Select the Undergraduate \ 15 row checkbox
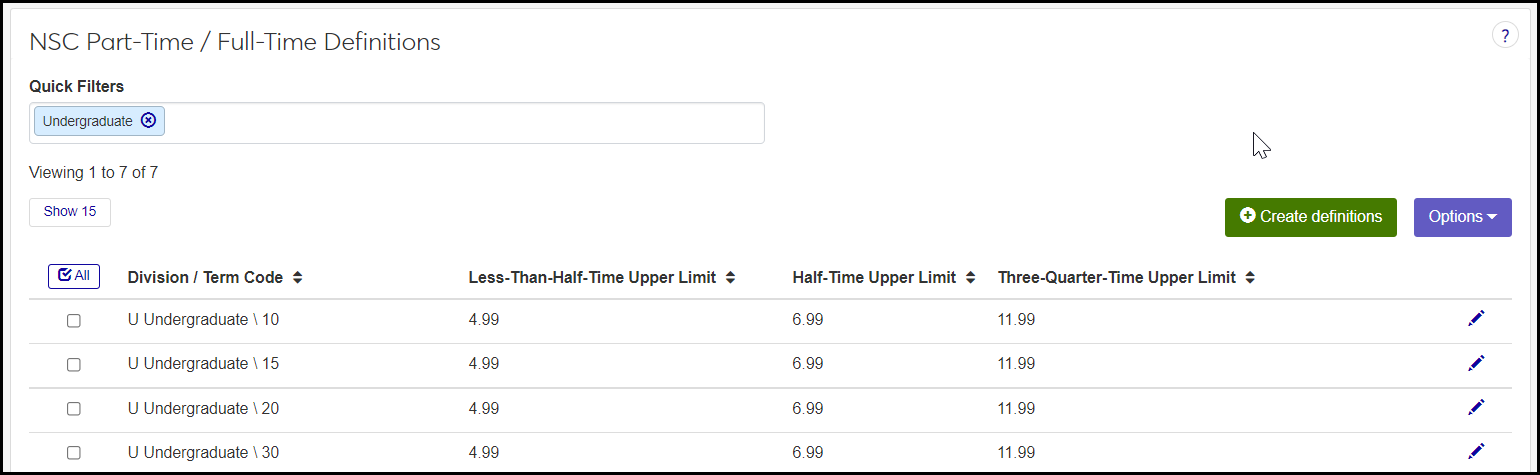Viewport: 1540px width, 475px height. (73, 365)
